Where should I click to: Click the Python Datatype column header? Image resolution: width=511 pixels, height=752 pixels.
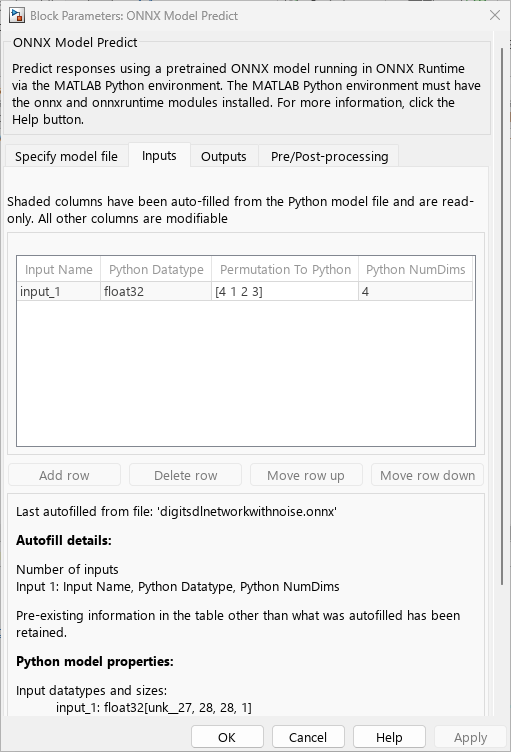(x=156, y=270)
